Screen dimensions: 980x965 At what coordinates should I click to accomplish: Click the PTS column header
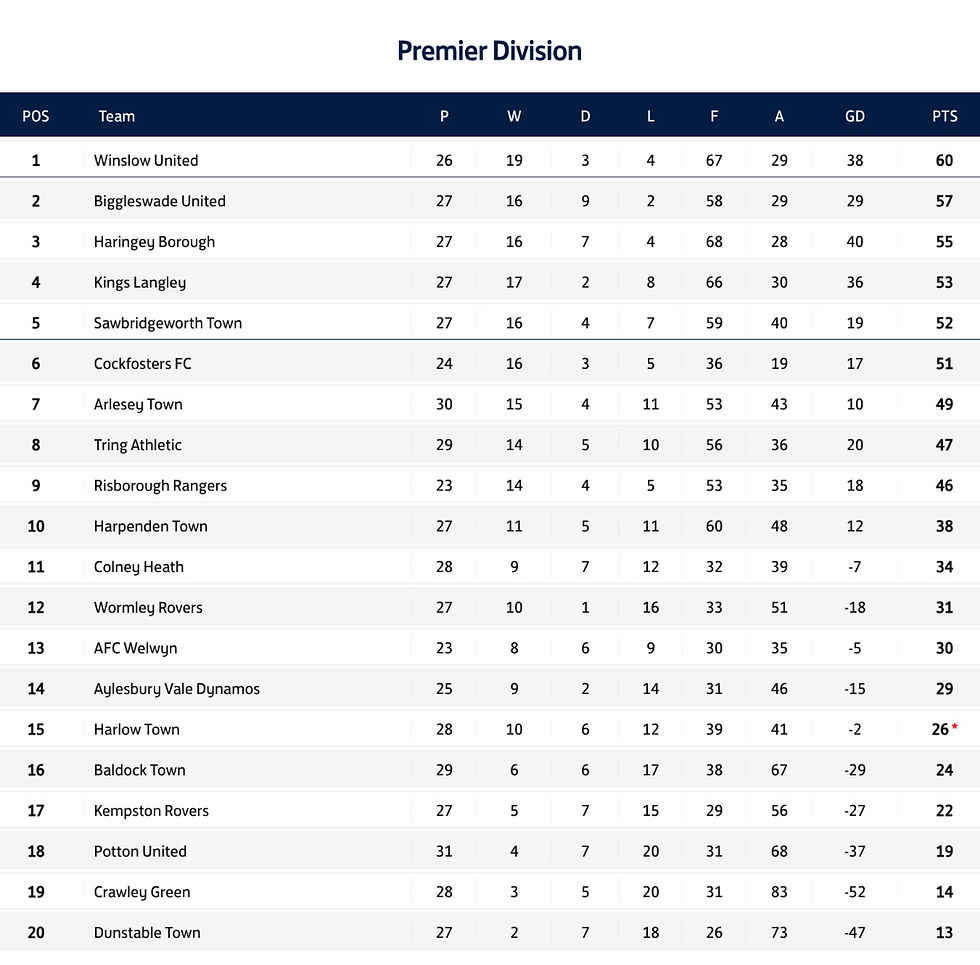(944, 116)
